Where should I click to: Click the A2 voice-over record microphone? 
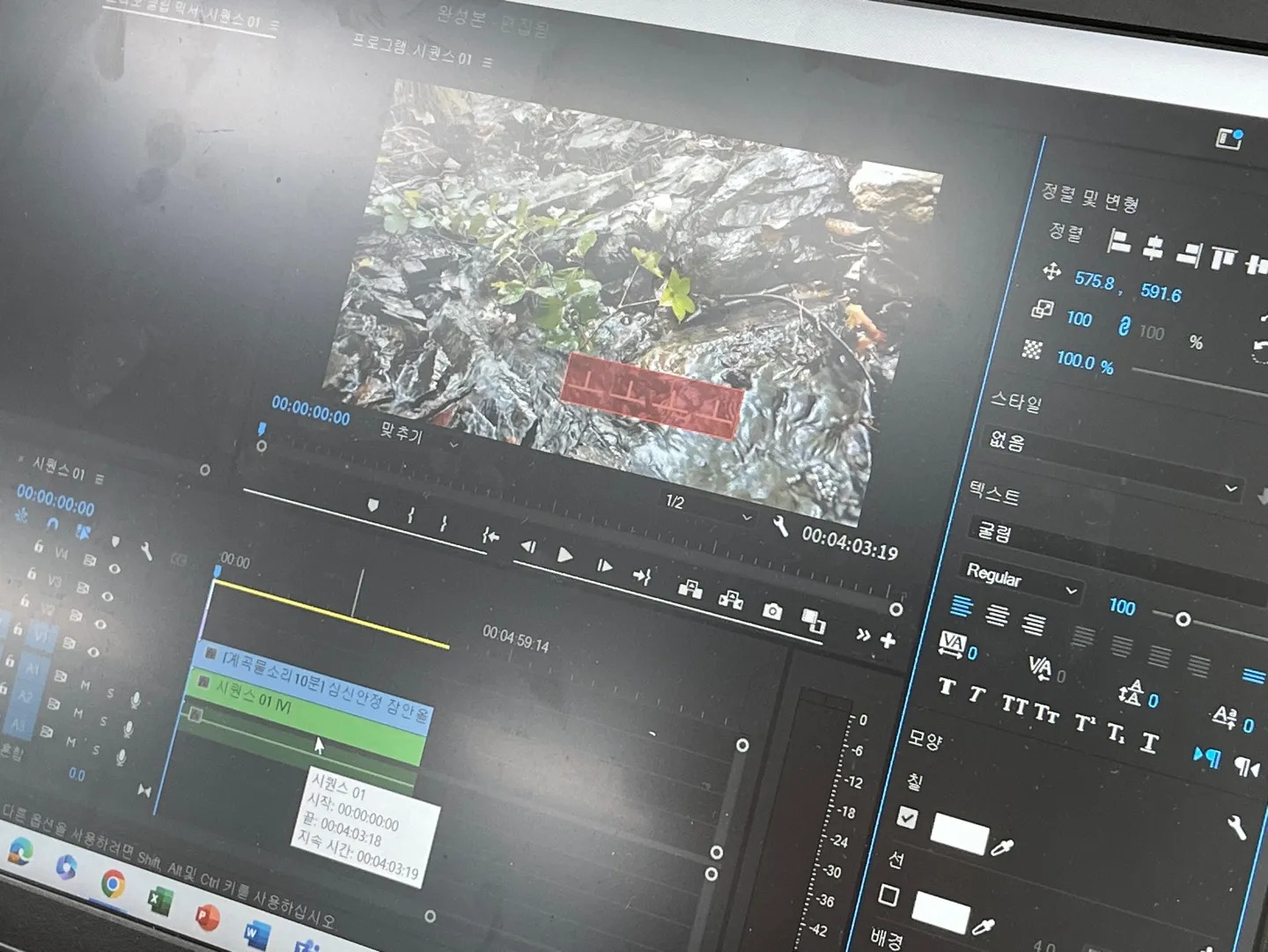129,728
